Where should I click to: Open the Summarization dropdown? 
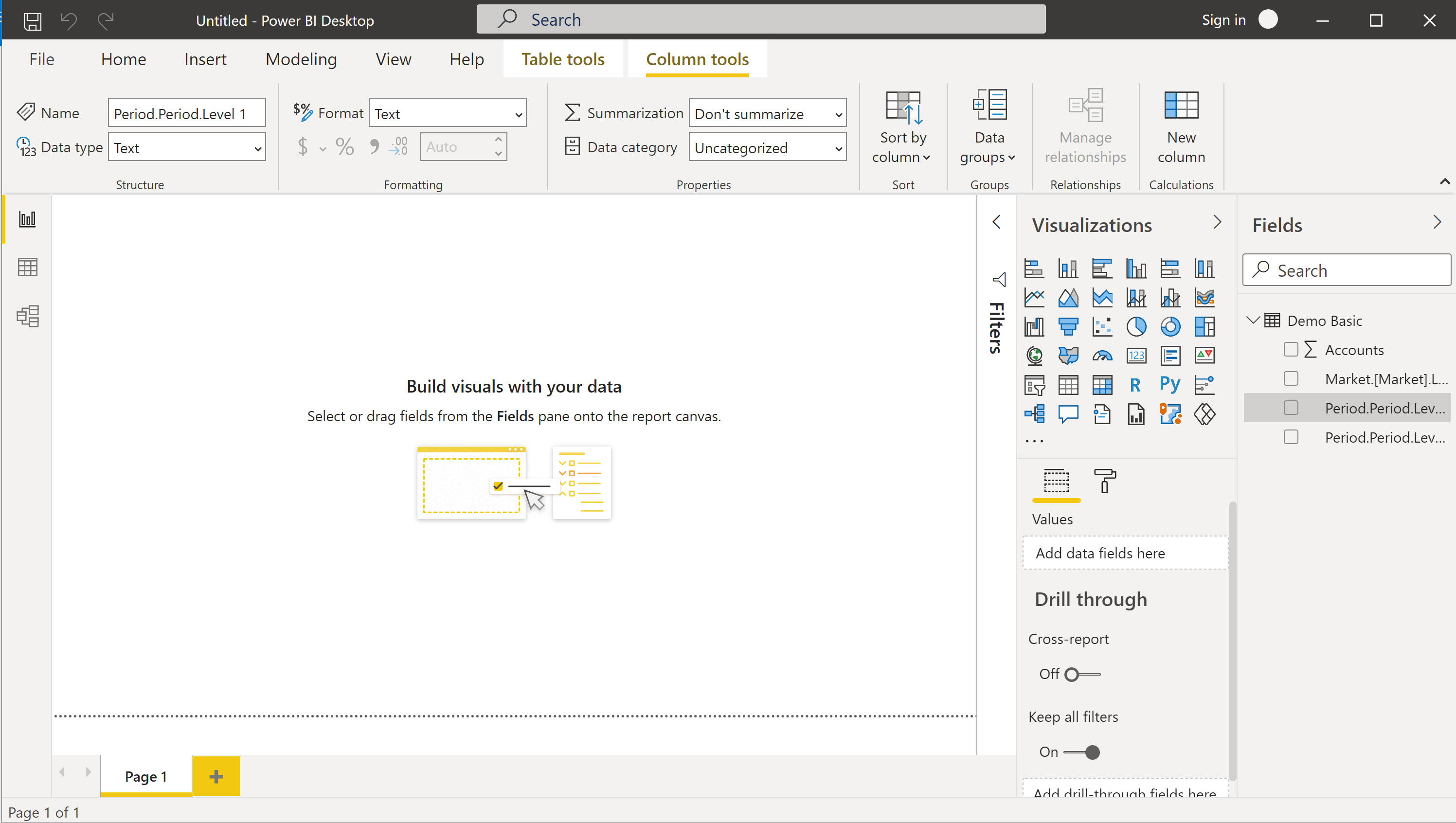[x=767, y=114]
